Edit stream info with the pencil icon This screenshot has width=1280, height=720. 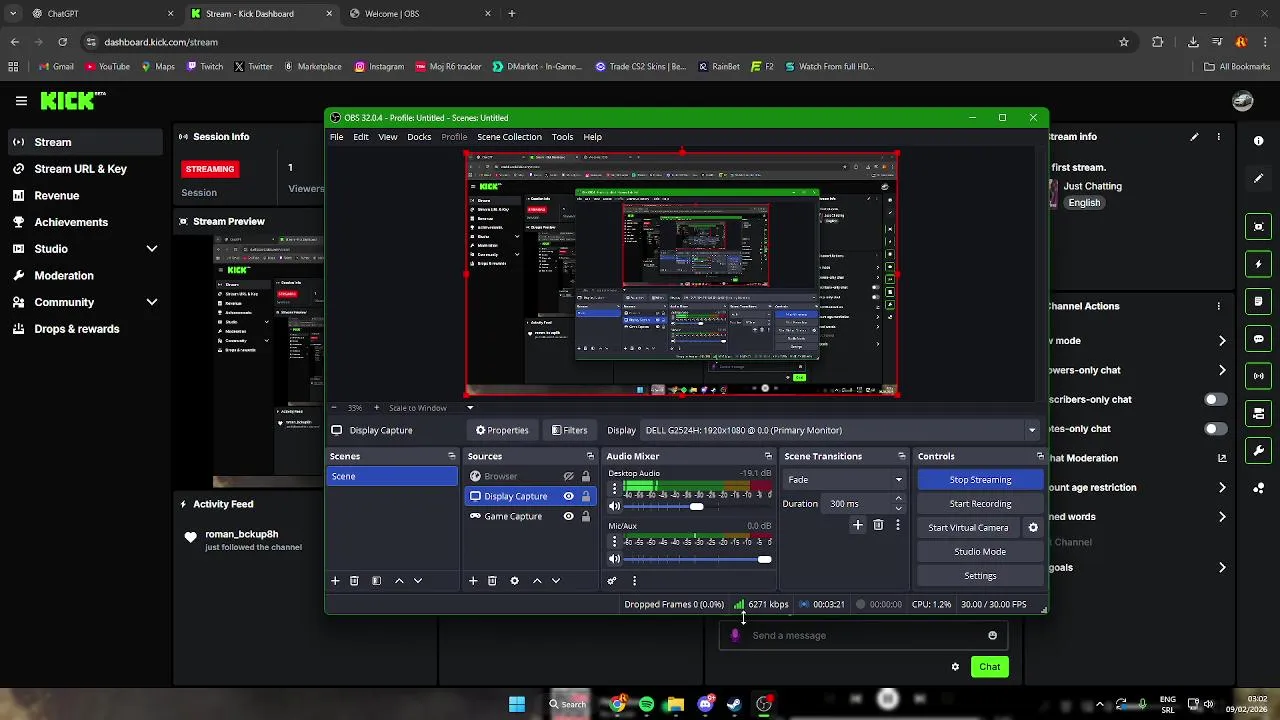pyautogui.click(x=1194, y=137)
